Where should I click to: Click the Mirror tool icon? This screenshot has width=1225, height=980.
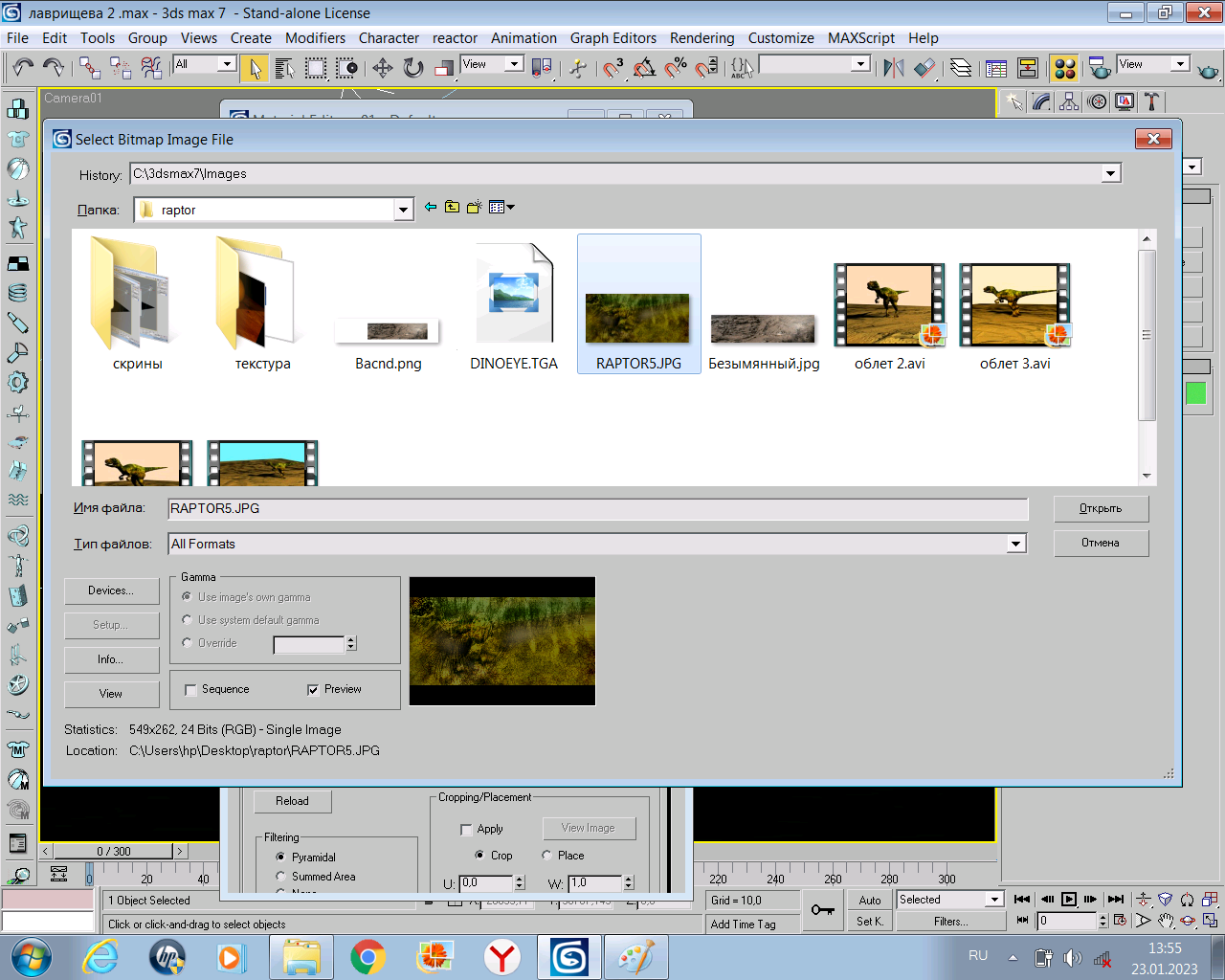[894, 68]
